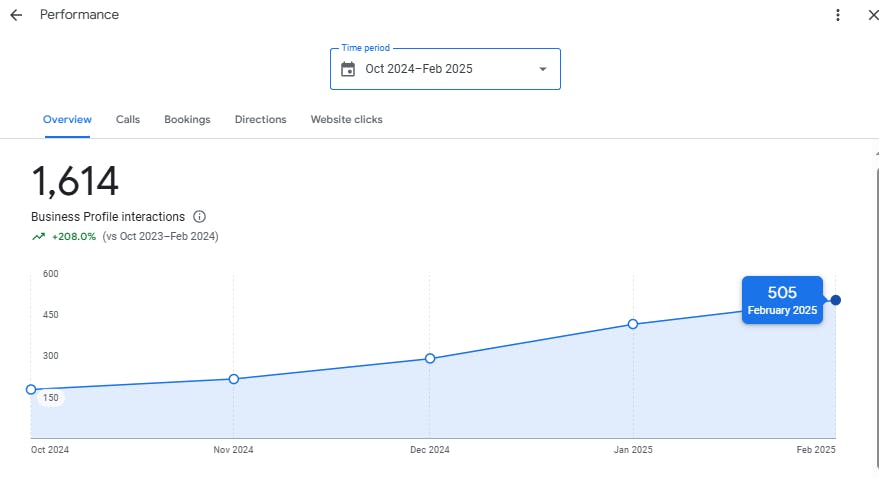Click the October 2024 data point

pos(31,390)
